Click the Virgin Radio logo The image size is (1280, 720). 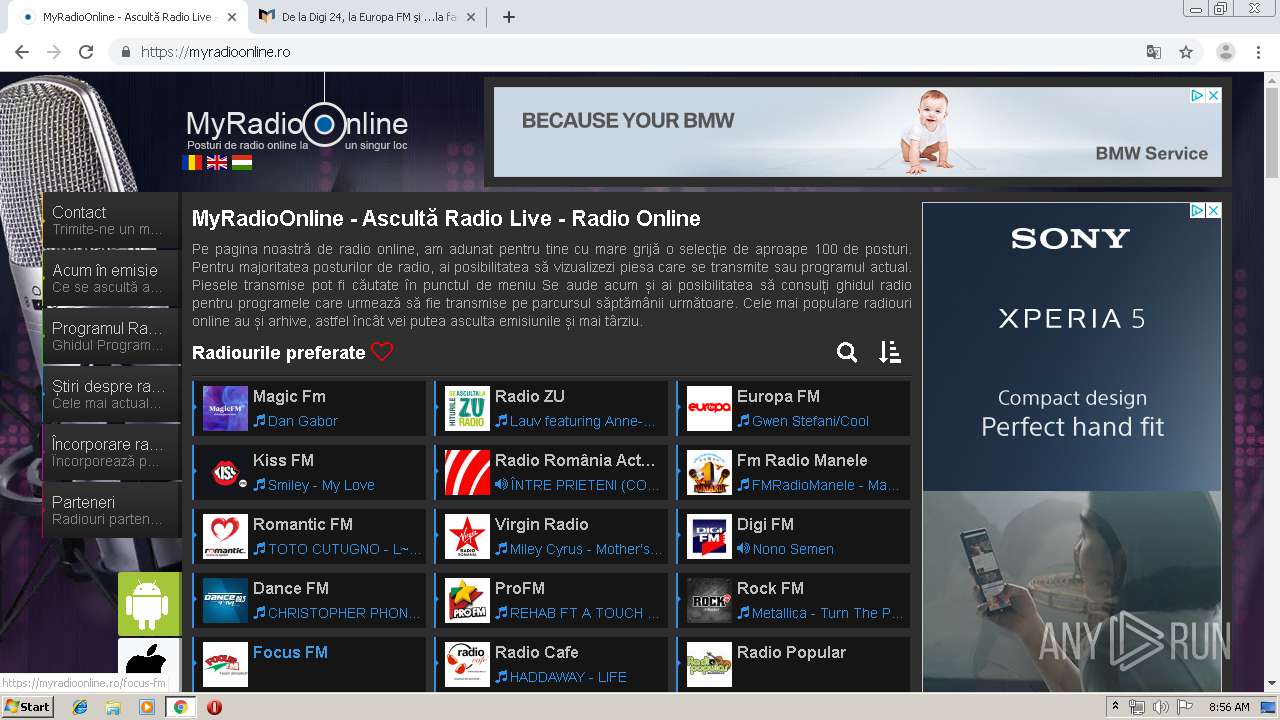[x=467, y=537]
